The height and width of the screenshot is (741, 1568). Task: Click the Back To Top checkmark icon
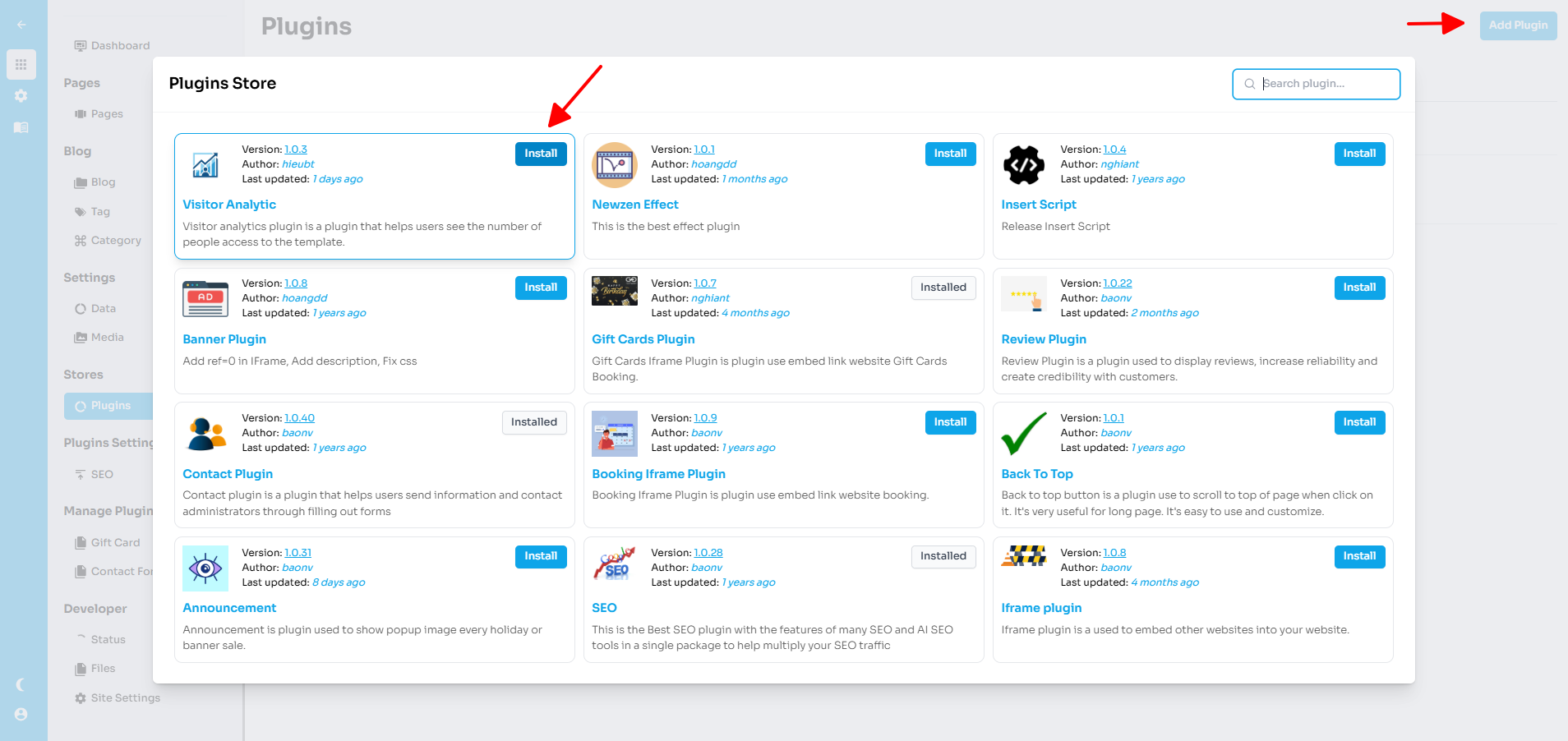[1024, 434]
